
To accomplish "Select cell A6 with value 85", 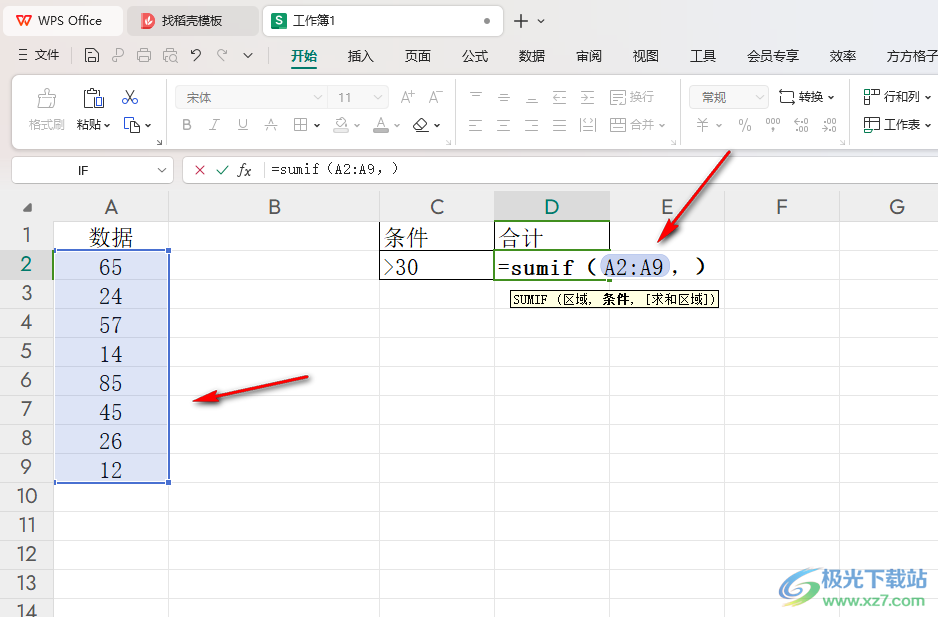I will coord(111,382).
